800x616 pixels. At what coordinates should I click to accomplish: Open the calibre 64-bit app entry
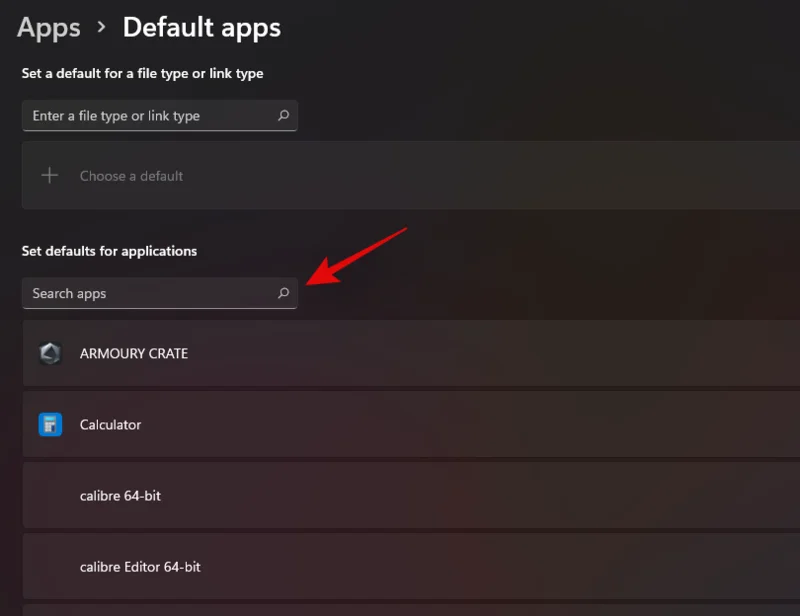(400, 495)
